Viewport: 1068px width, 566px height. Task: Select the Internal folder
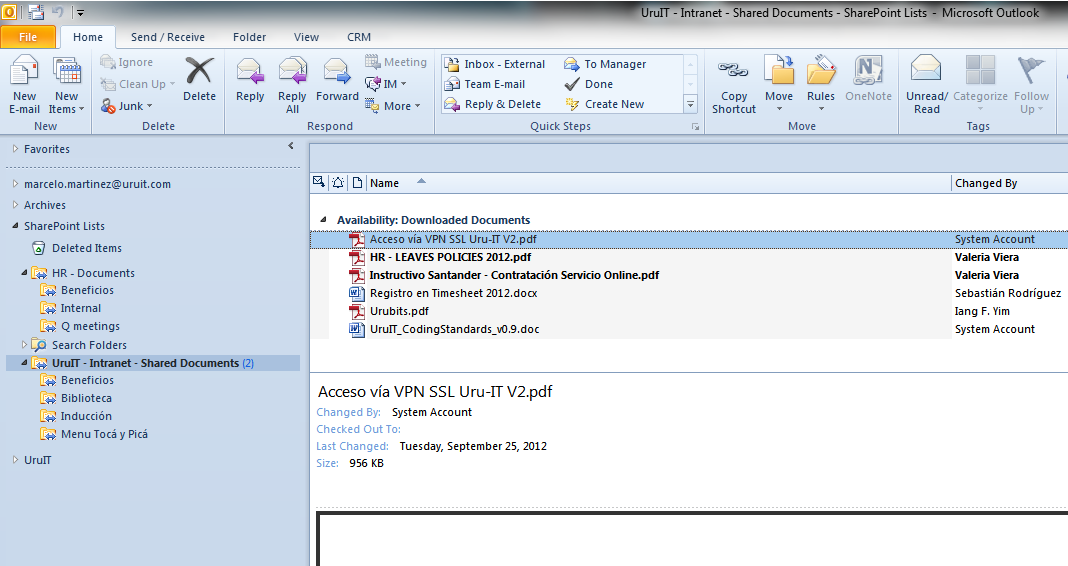point(71,309)
